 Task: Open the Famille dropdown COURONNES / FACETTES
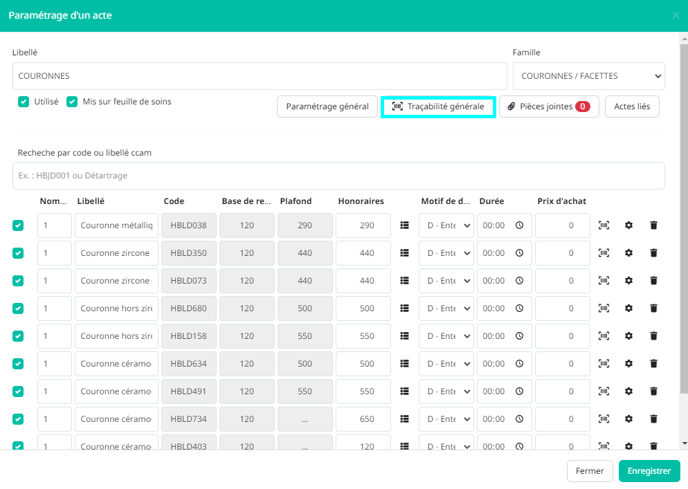click(x=589, y=76)
